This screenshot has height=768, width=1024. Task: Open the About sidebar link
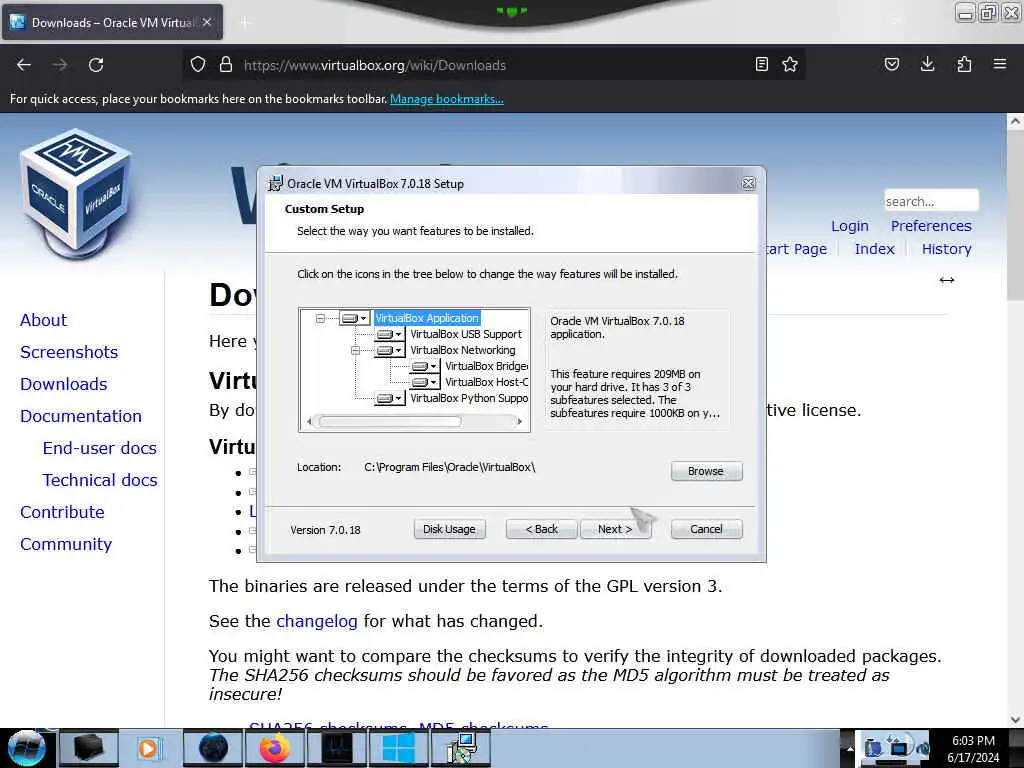click(x=43, y=320)
